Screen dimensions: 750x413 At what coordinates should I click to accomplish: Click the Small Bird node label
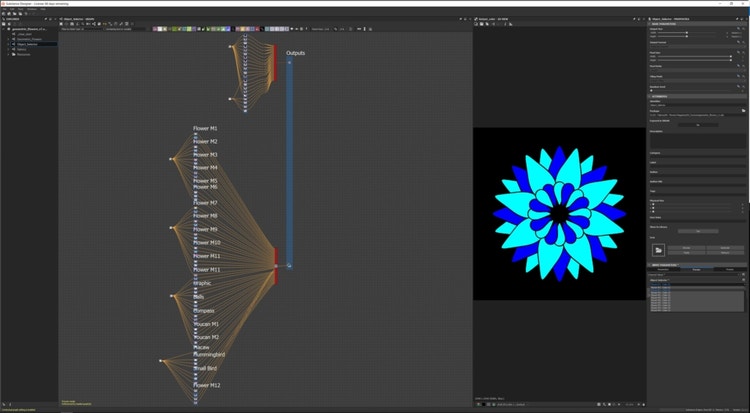pos(205,368)
